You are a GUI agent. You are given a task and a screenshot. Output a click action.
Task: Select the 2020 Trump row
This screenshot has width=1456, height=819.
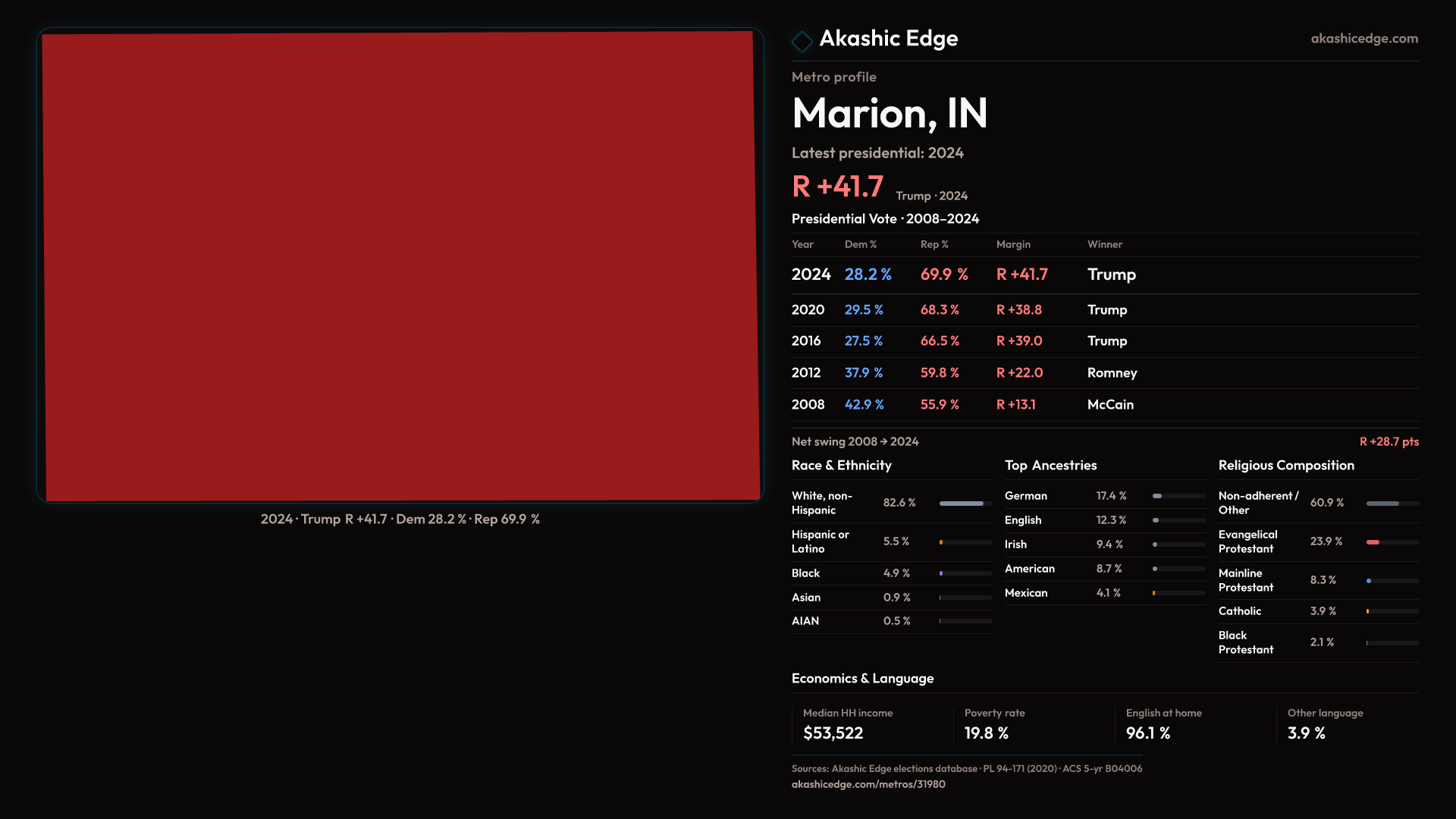pyautogui.click(x=1104, y=310)
